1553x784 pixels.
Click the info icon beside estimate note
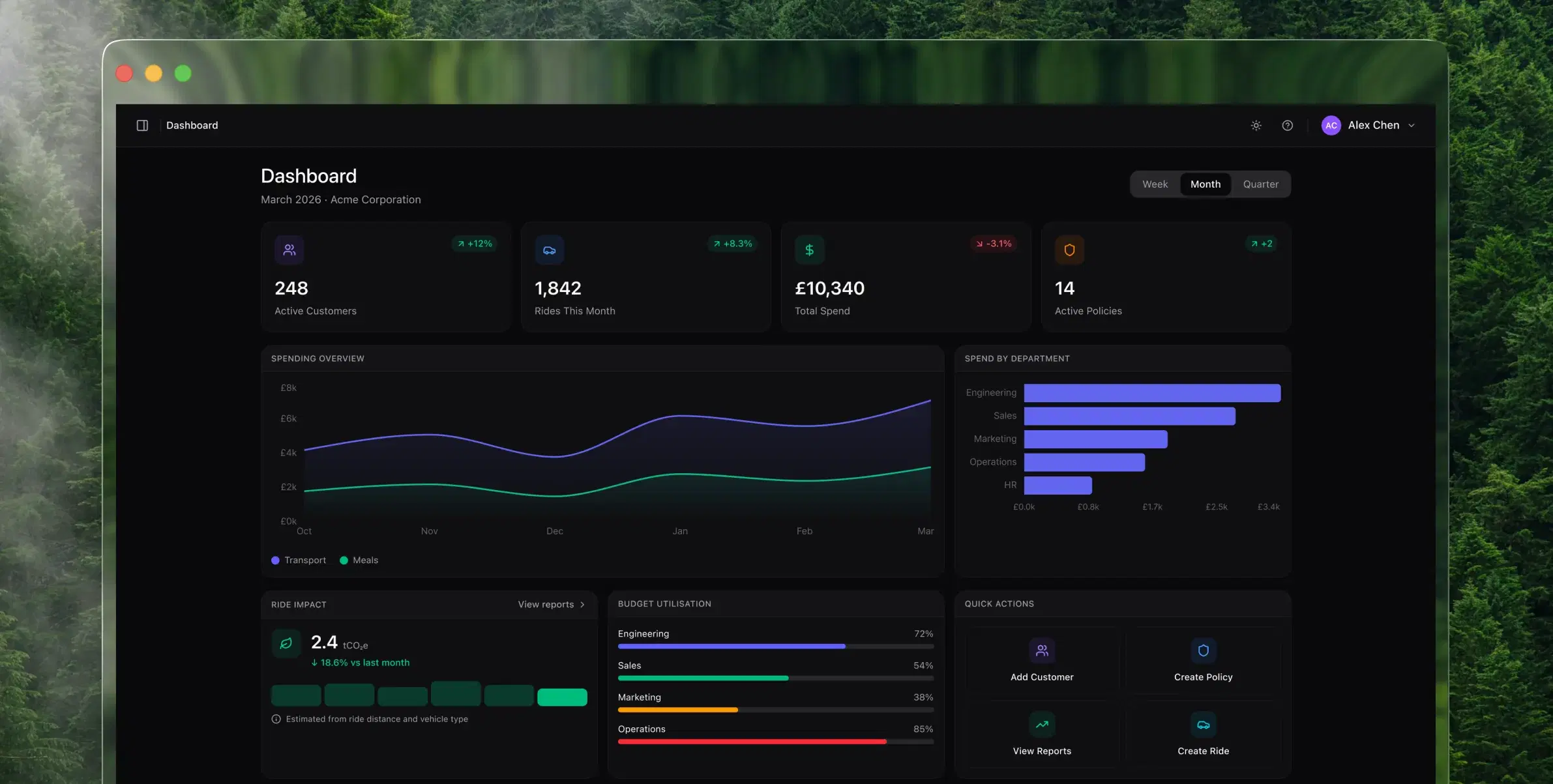pos(276,719)
